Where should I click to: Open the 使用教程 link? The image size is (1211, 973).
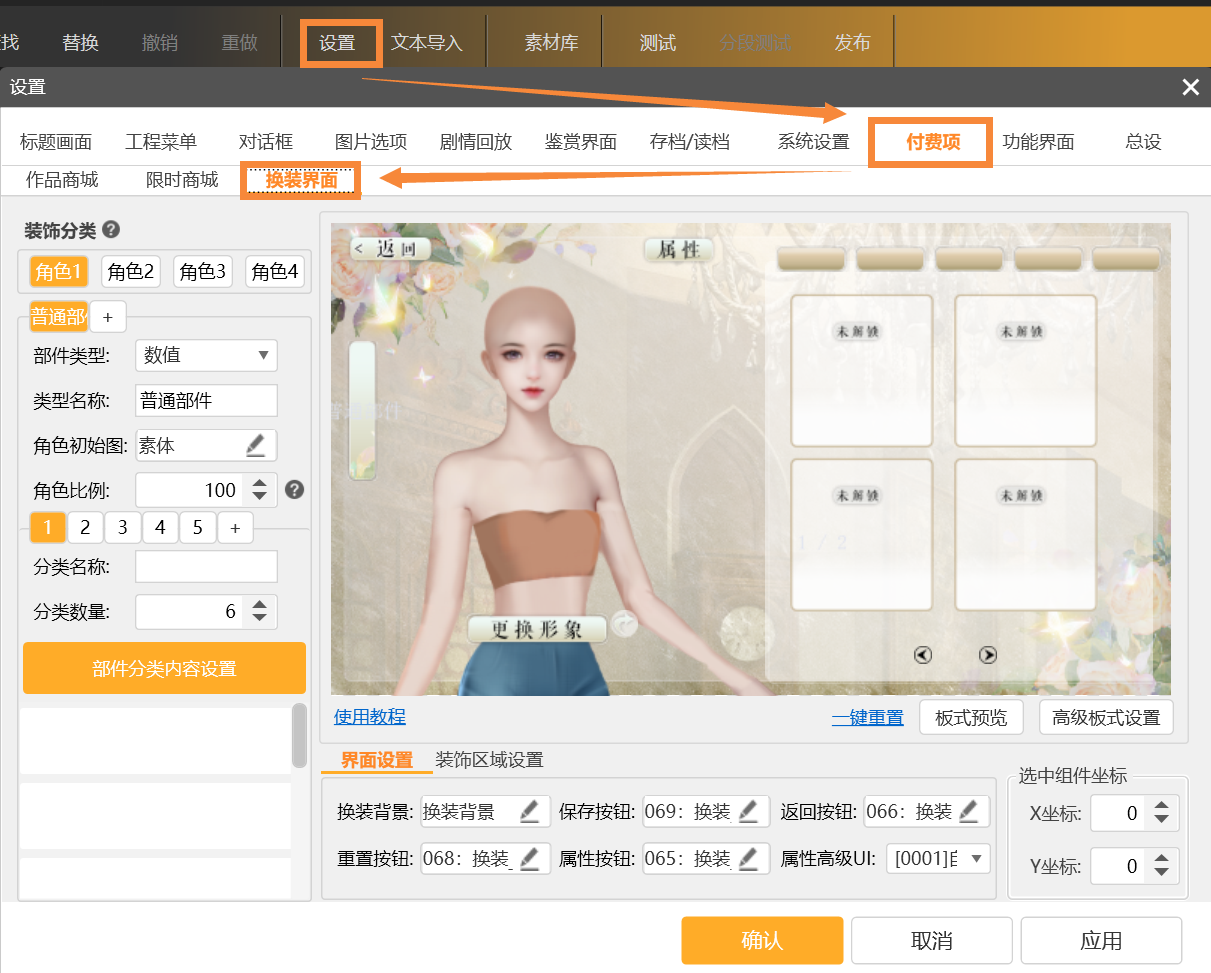click(x=370, y=717)
